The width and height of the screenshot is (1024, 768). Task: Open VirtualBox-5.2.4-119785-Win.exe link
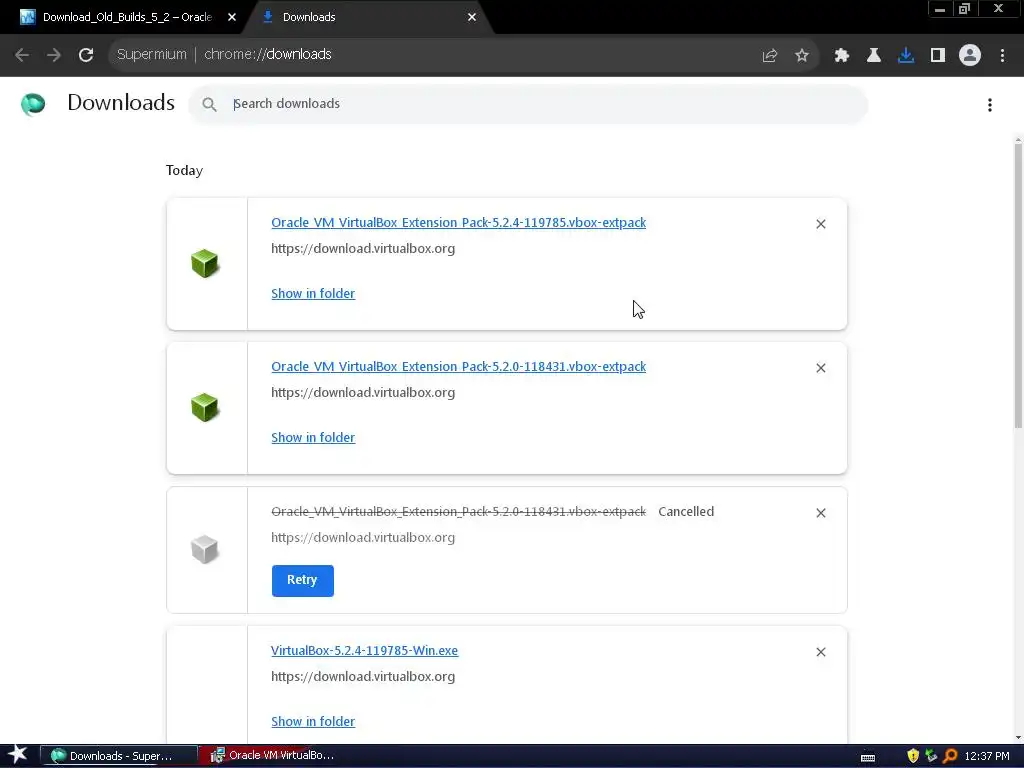(364, 650)
